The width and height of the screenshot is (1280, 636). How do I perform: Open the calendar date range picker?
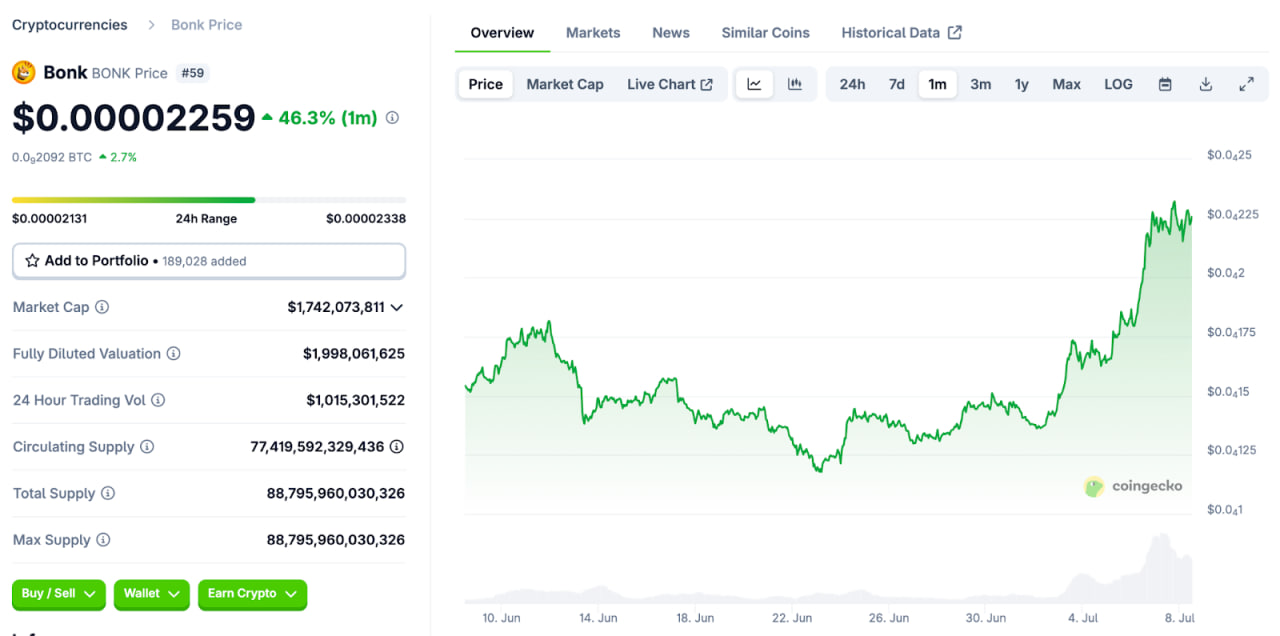point(1165,85)
